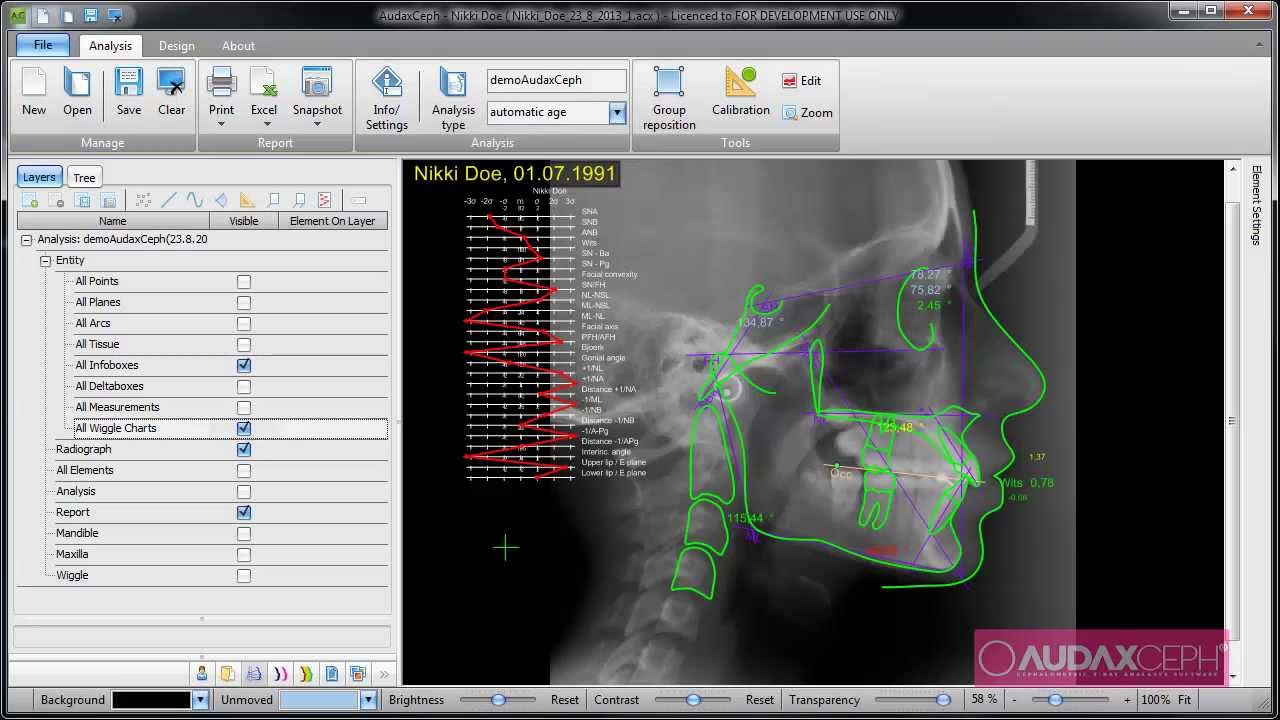Click the remove layer icon with minus
This screenshot has height=720, width=1280.
(57, 200)
